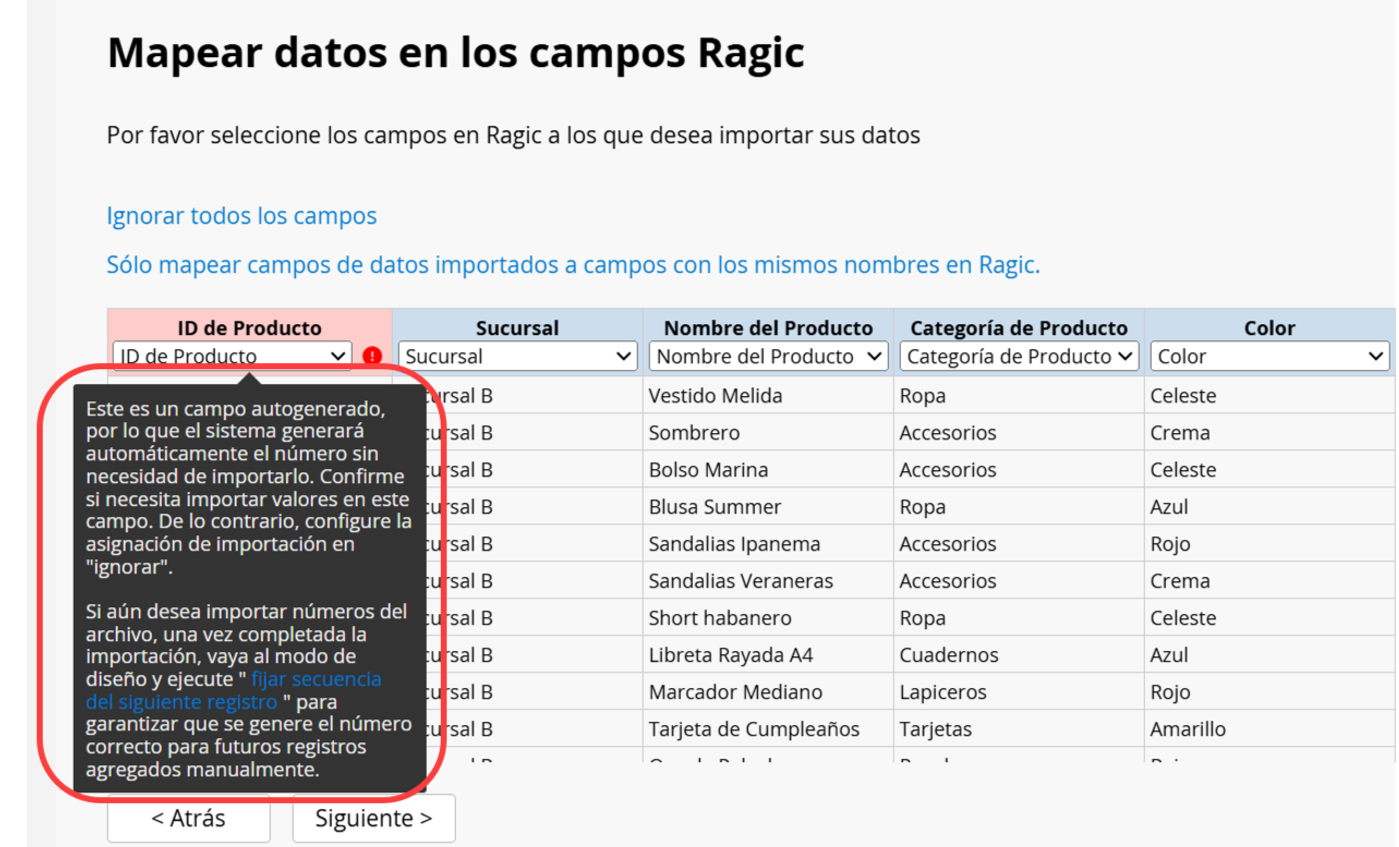Screen dimensions: 1399x847
Task: Click the red warning icon beside ID de Producto
Action: [x=373, y=355]
